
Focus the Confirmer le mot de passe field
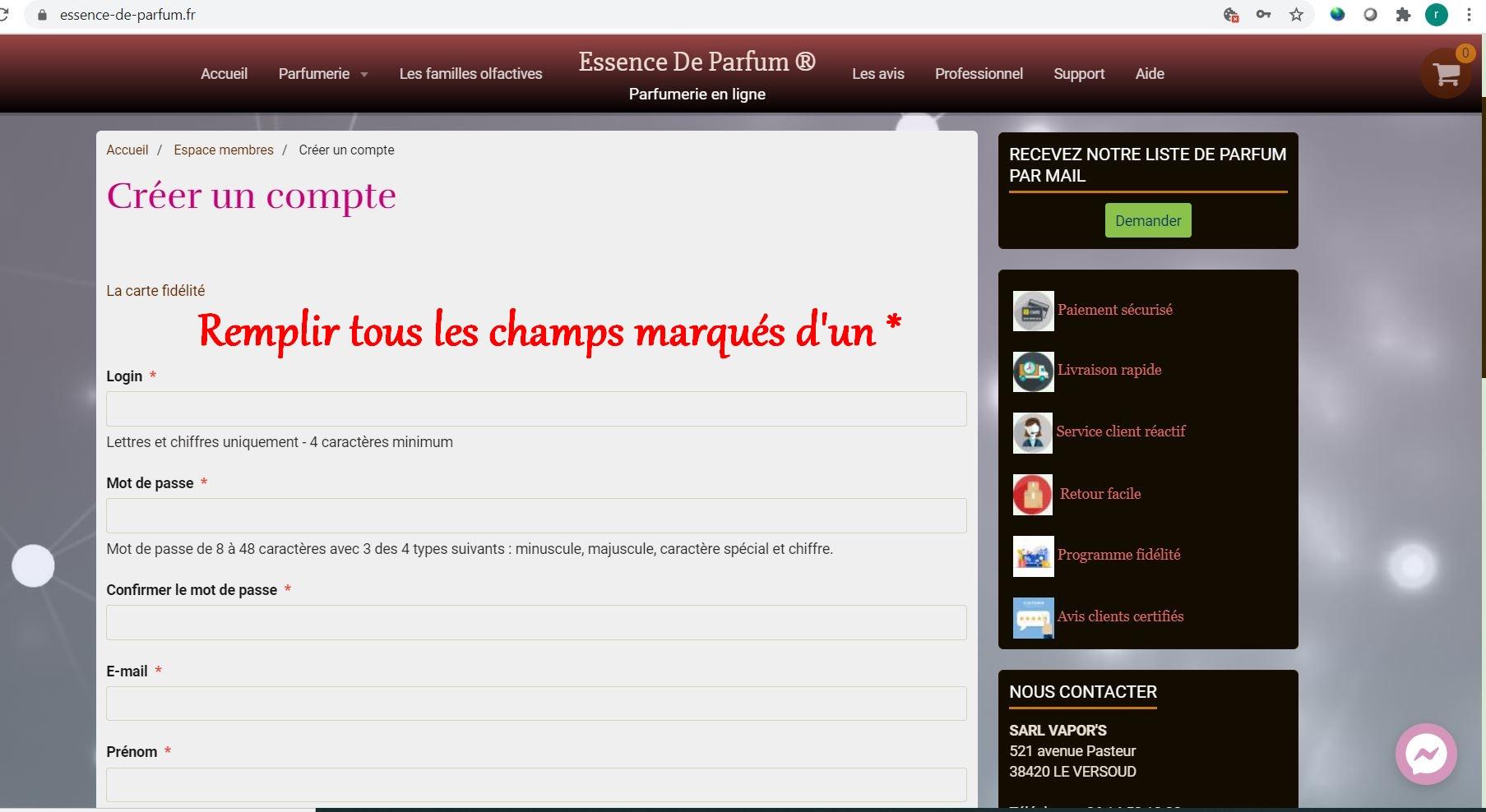coord(536,622)
